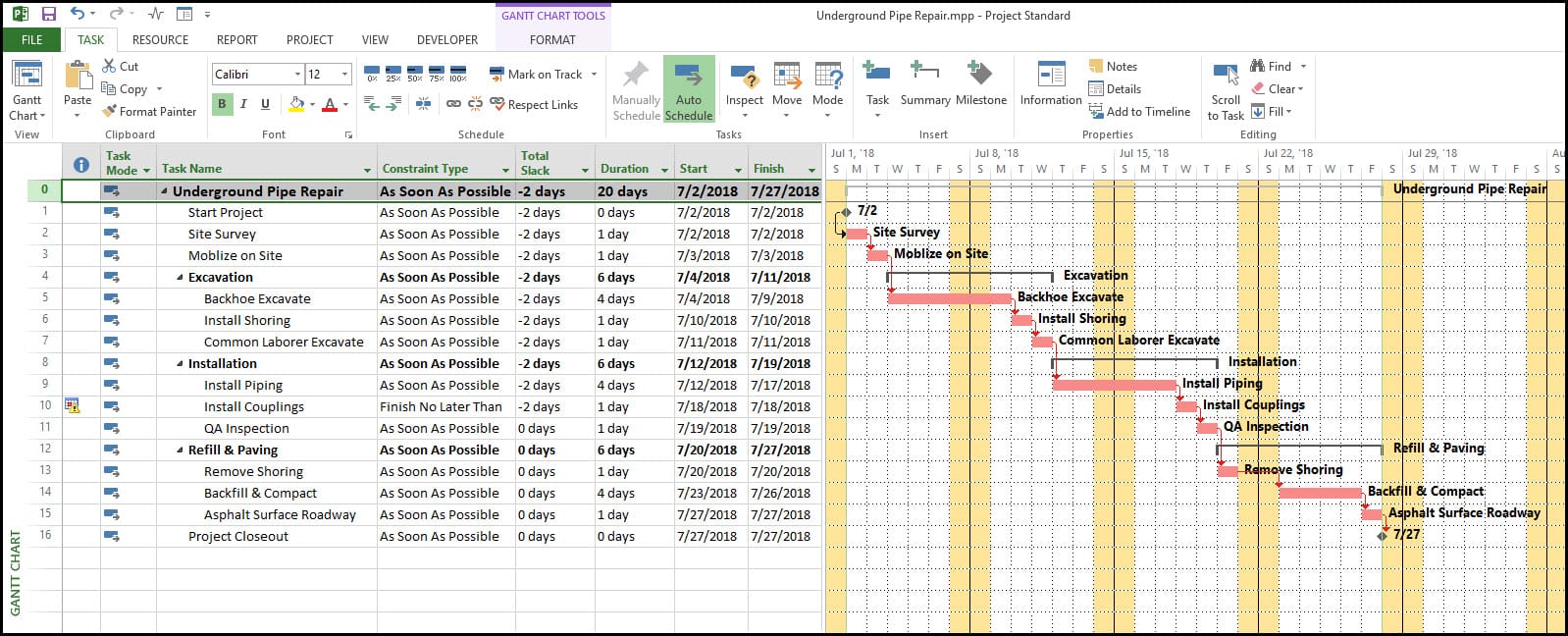Viewport: 1568px width, 636px height.
Task: Click the red font color button
Action: pyautogui.click(x=330, y=104)
